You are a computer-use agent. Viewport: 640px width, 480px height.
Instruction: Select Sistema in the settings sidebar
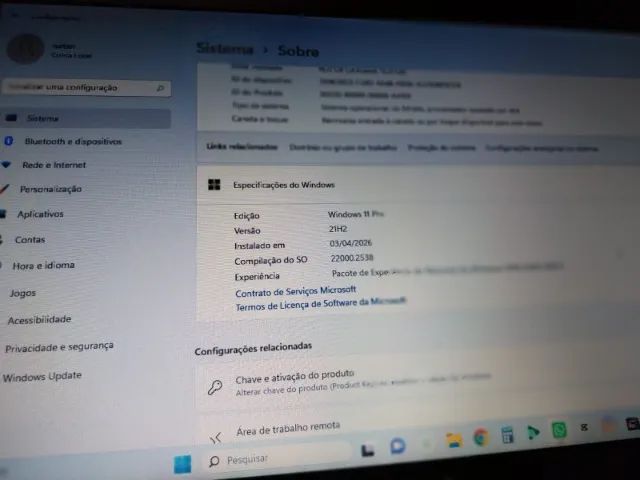(x=86, y=118)
